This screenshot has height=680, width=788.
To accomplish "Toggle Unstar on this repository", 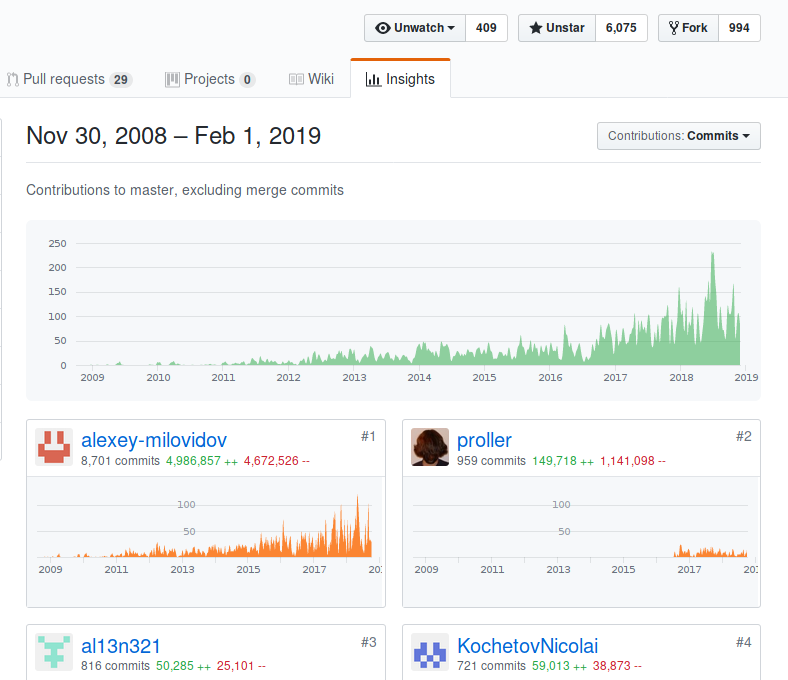I will pos(556,28).
